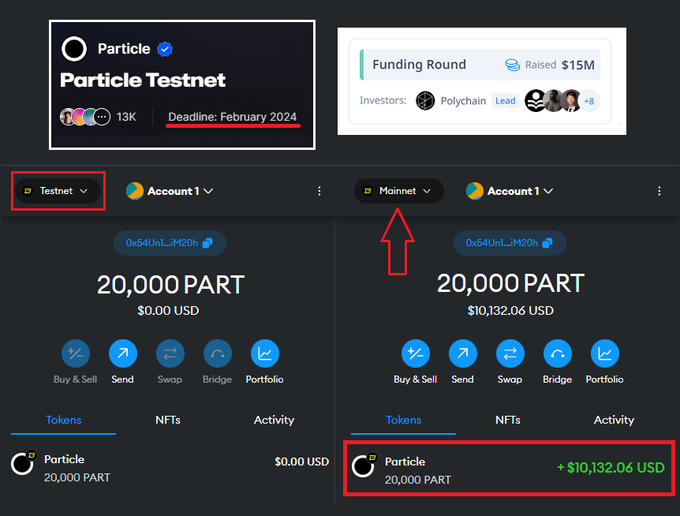Switch to NFTs tab in Mainnet wallet

pos(508,420)
